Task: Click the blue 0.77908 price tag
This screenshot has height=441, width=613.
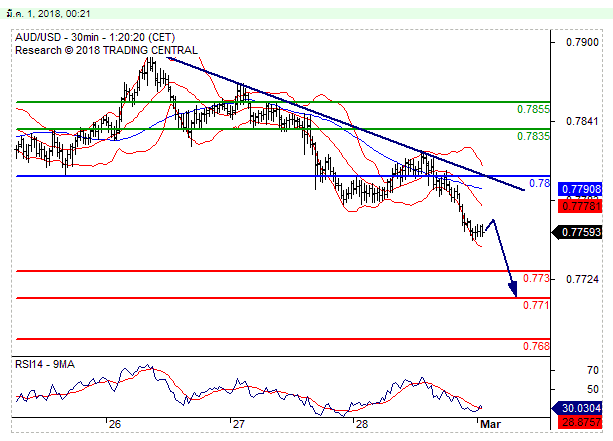Action: tap(581, 189)
